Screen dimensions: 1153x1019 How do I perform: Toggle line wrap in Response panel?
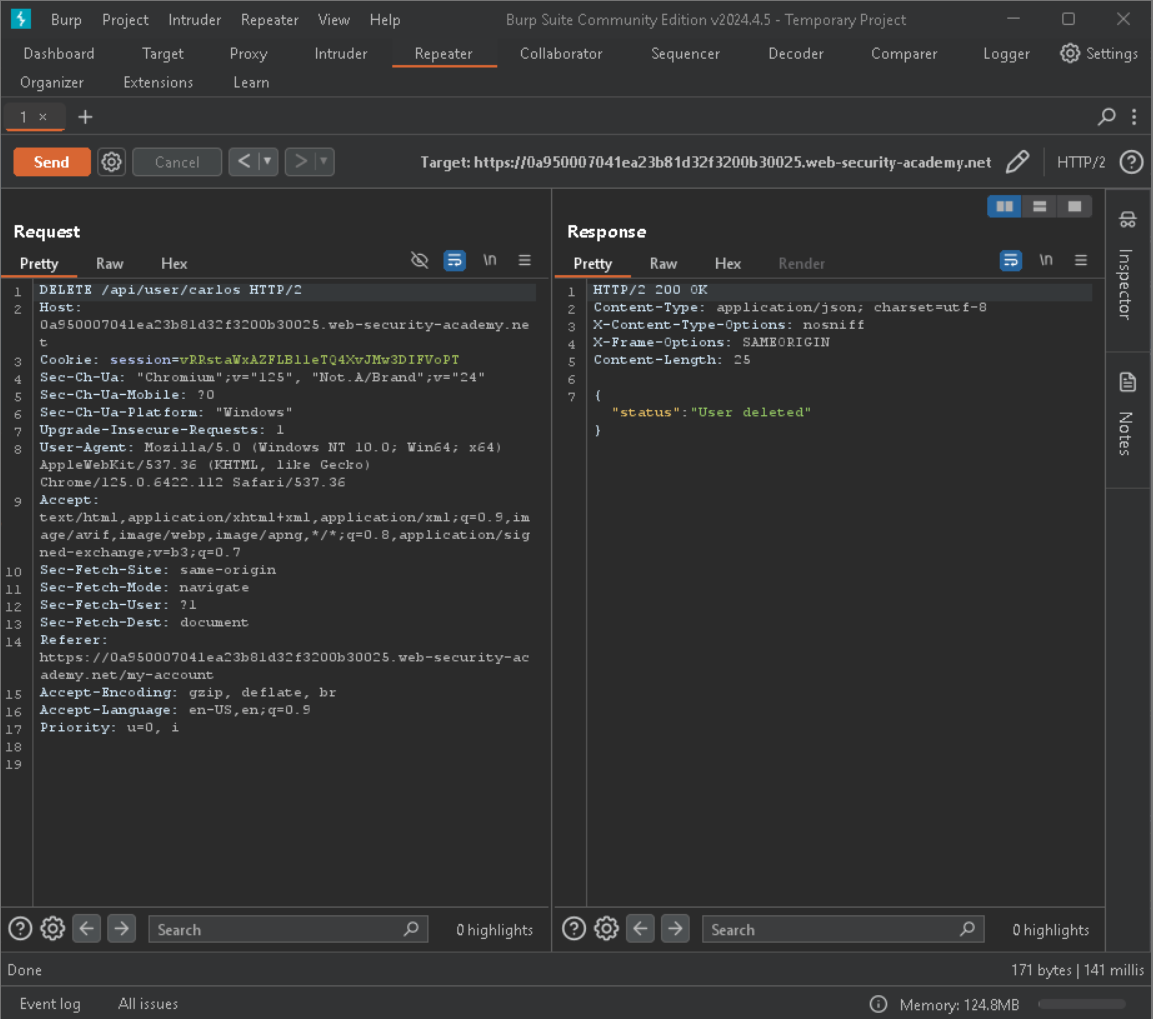coord(1011,260)
